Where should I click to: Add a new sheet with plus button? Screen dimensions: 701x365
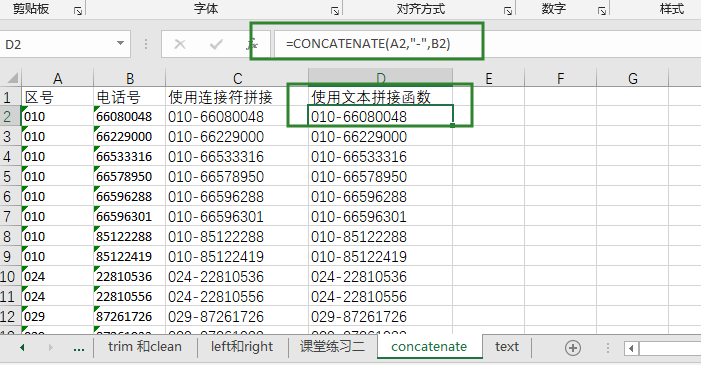pos(573,348)
